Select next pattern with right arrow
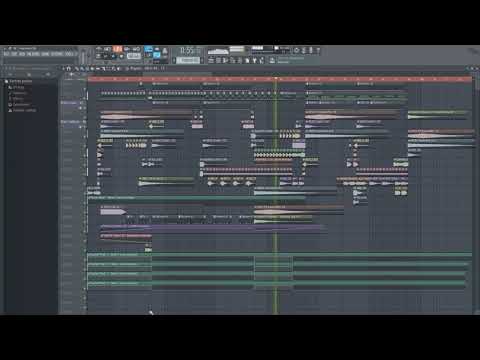480x360 pixels. coord(202,60)
